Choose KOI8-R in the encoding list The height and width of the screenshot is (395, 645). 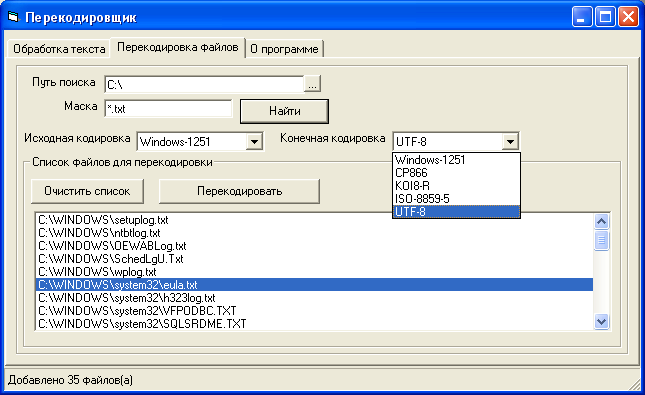click(x=456, y=186)
